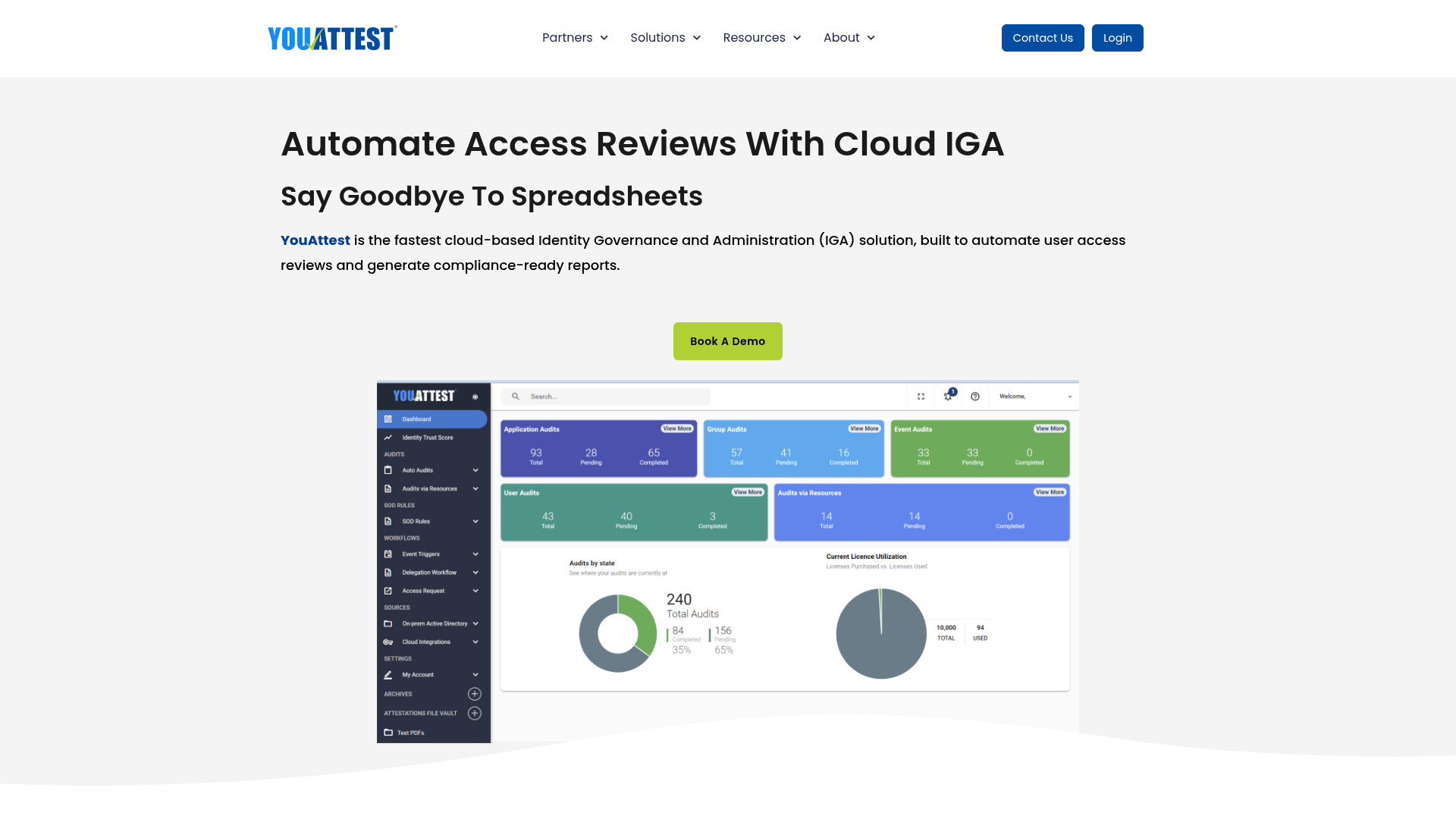Click the Delegation Workflow document icon

(x=388, y=573)
